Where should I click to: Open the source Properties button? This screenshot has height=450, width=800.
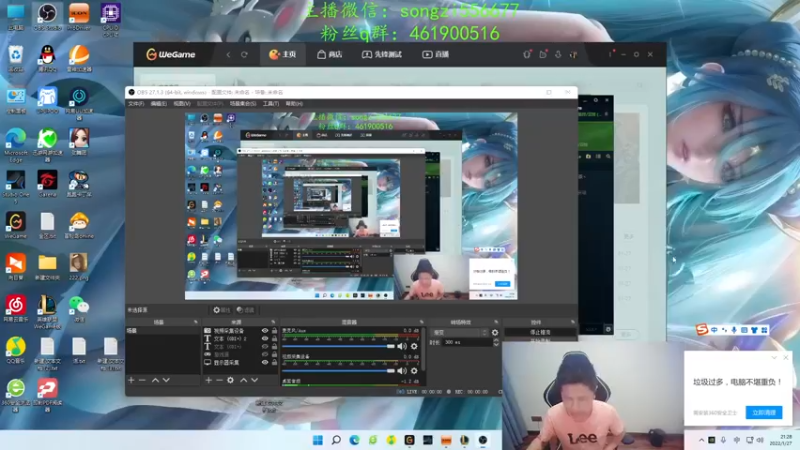(221, 310)
